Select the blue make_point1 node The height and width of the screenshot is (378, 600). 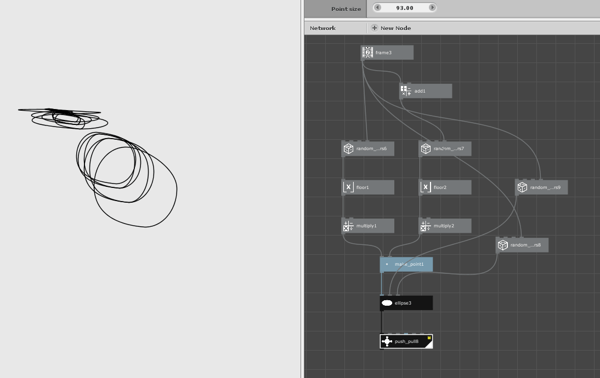pyautogui.click(x=406, y=264)
